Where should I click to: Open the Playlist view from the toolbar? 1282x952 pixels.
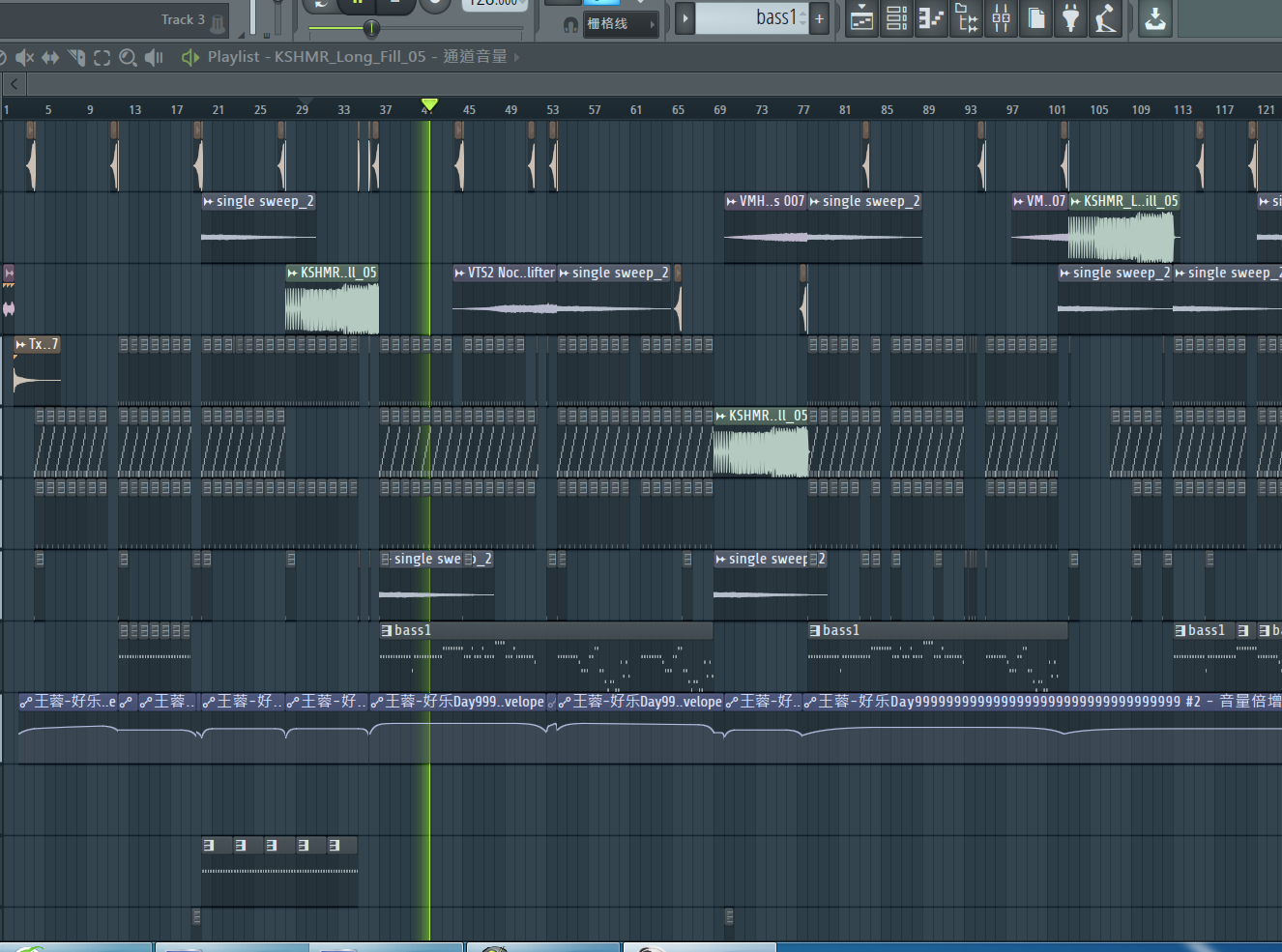click(x=861, y=18)
